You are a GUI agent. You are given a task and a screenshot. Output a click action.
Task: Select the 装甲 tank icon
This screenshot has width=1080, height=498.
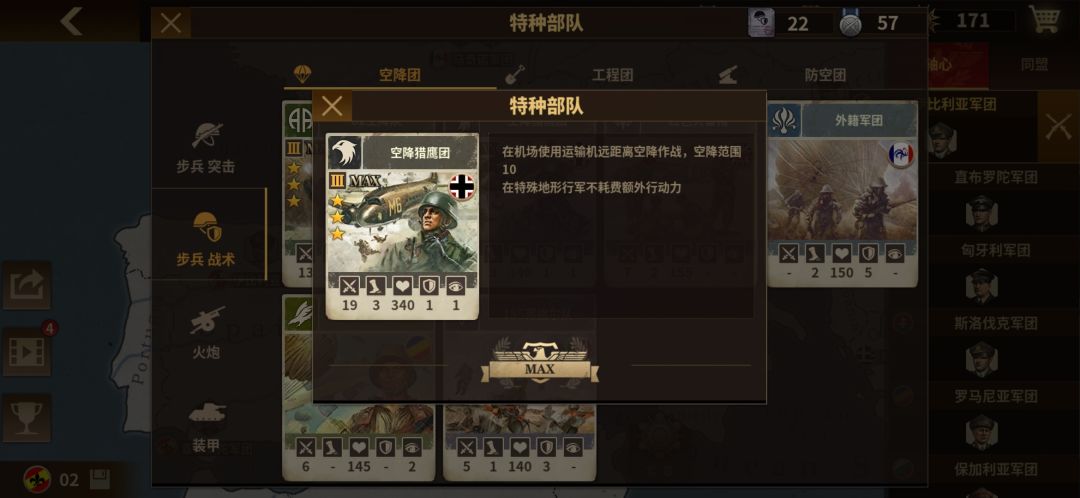[207, 413]
